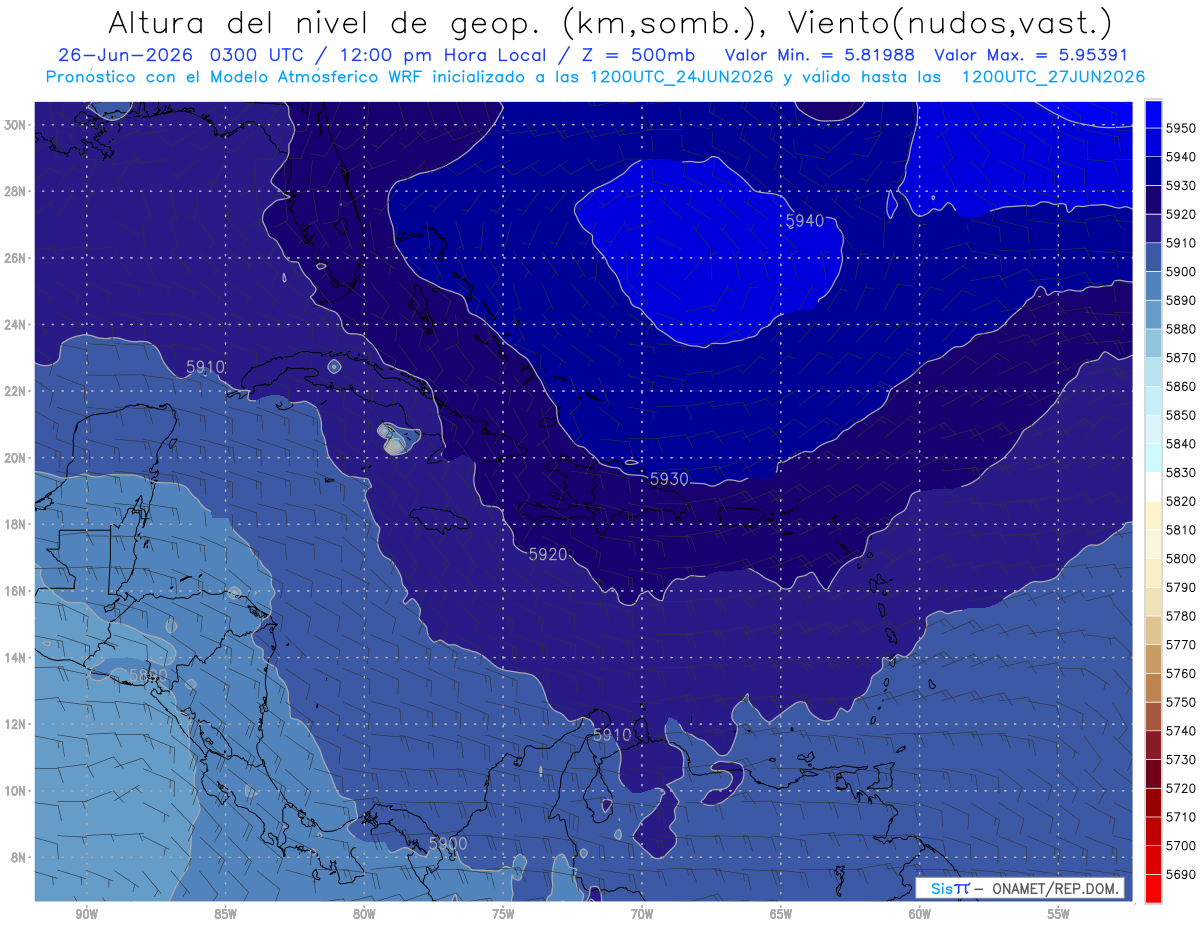The height and width of the screenshot is (927, 1200).
Task: Click the colorbar swatch between 5940 and 5950
Action: (x=1153, y=142)
